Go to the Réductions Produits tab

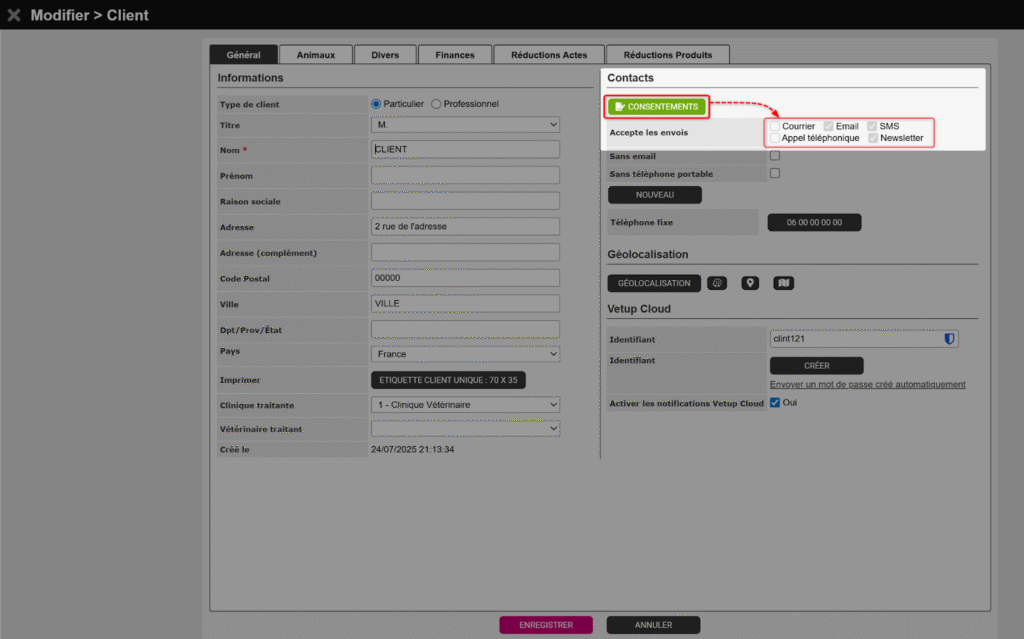point(668,55)
